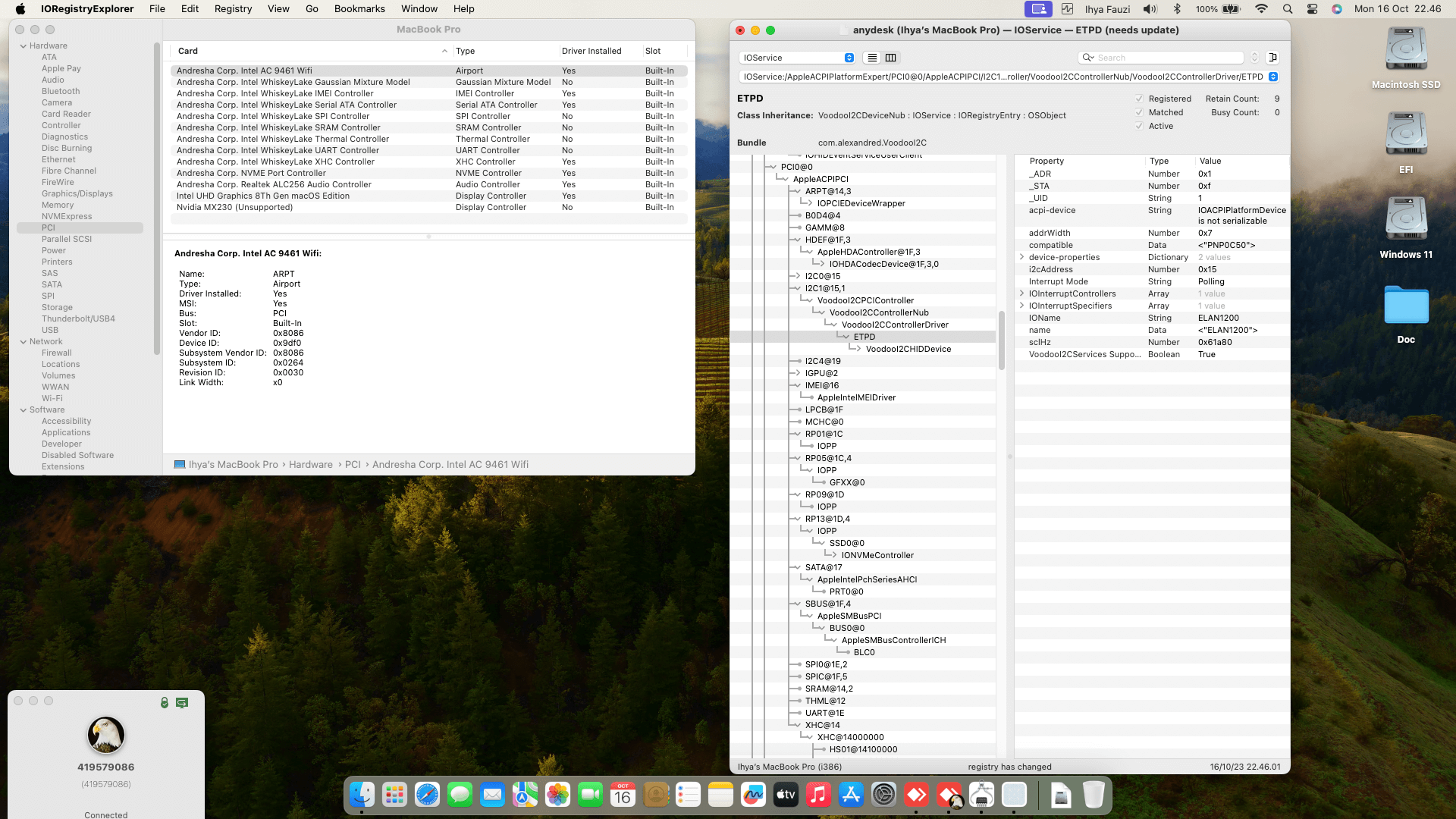
Task: Select the Doc folder on the desktop
Action: click(x=1406, y=305)
